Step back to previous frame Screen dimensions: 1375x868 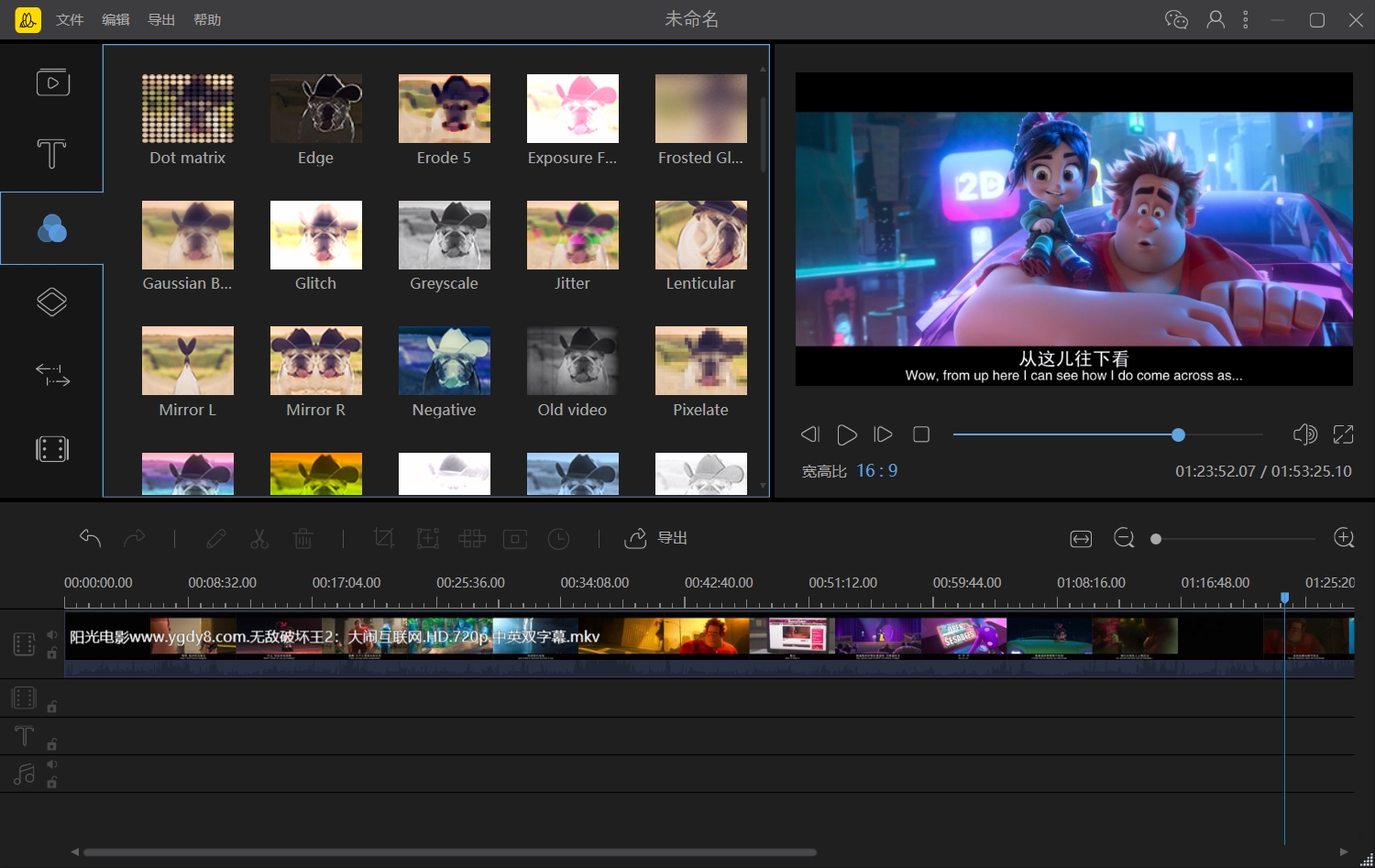(x=809, y=434)
